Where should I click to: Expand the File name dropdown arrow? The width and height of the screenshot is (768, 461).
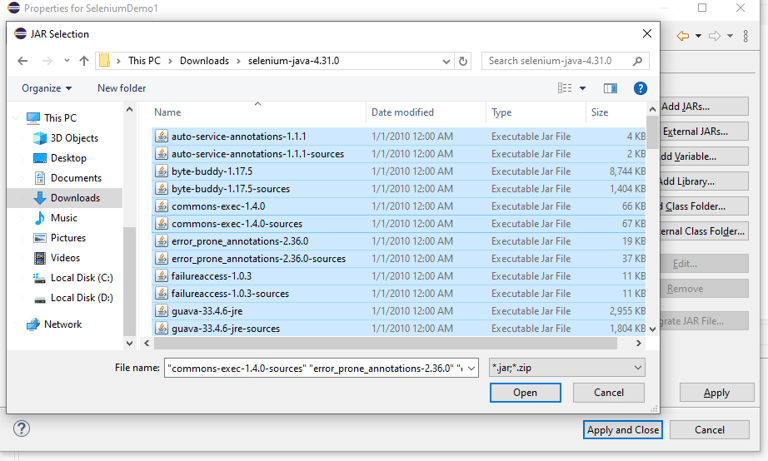[x=472, y=368]
